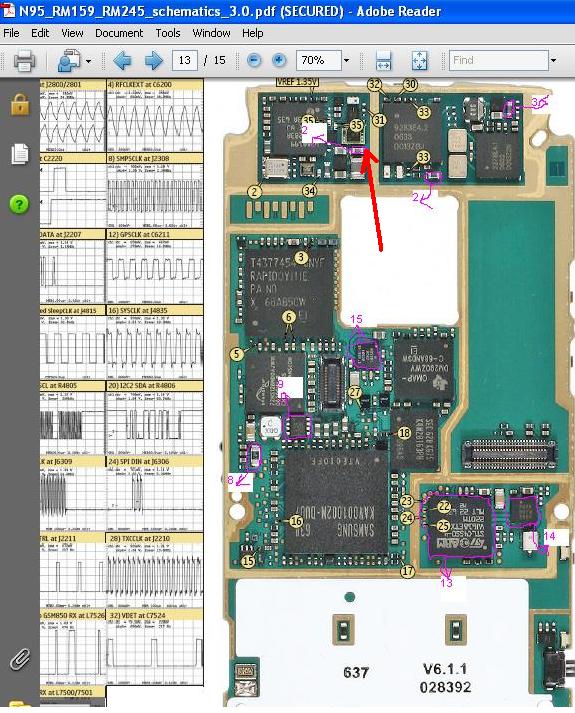Click test point marker 18 on board
Image resolution: width=575 pixels, height=713 pixels.
pos(405,433)
